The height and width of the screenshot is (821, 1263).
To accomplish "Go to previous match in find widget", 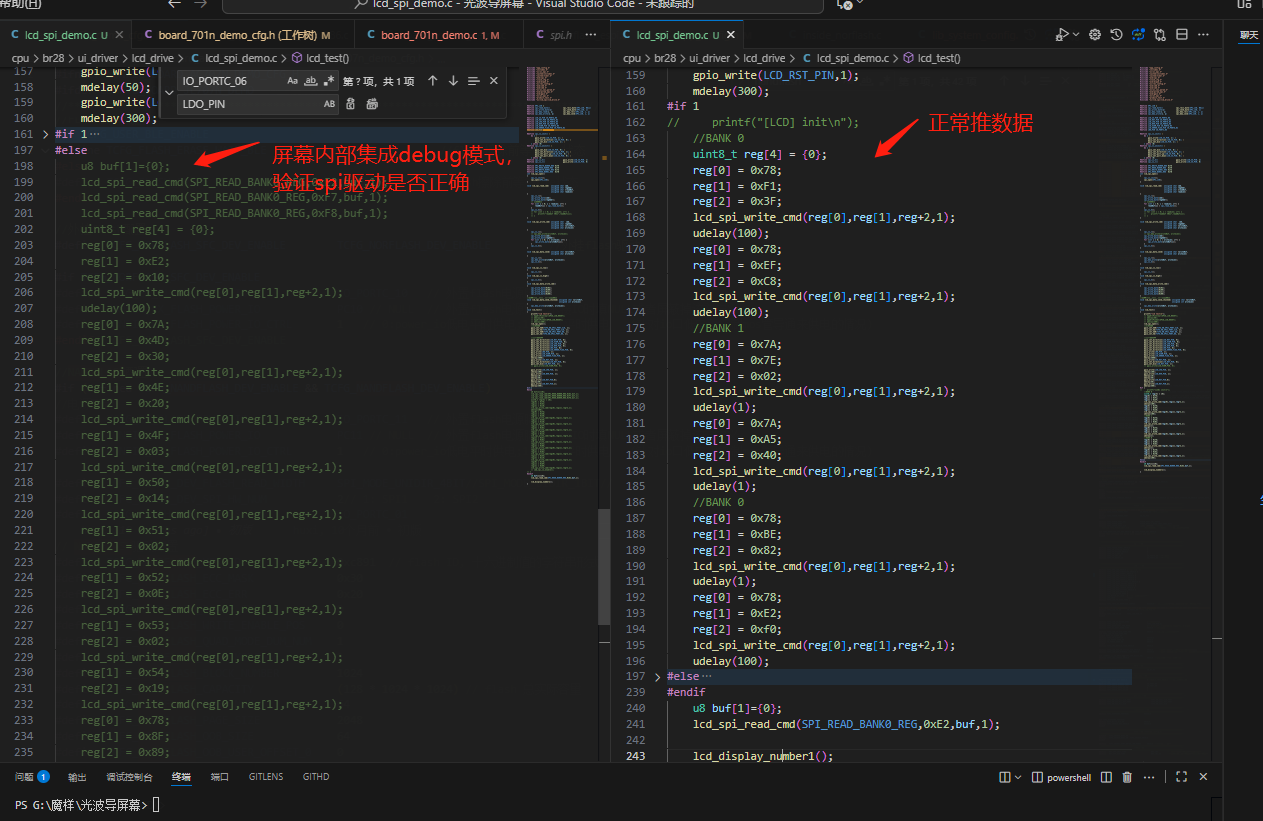I will [x=432, y=80].
